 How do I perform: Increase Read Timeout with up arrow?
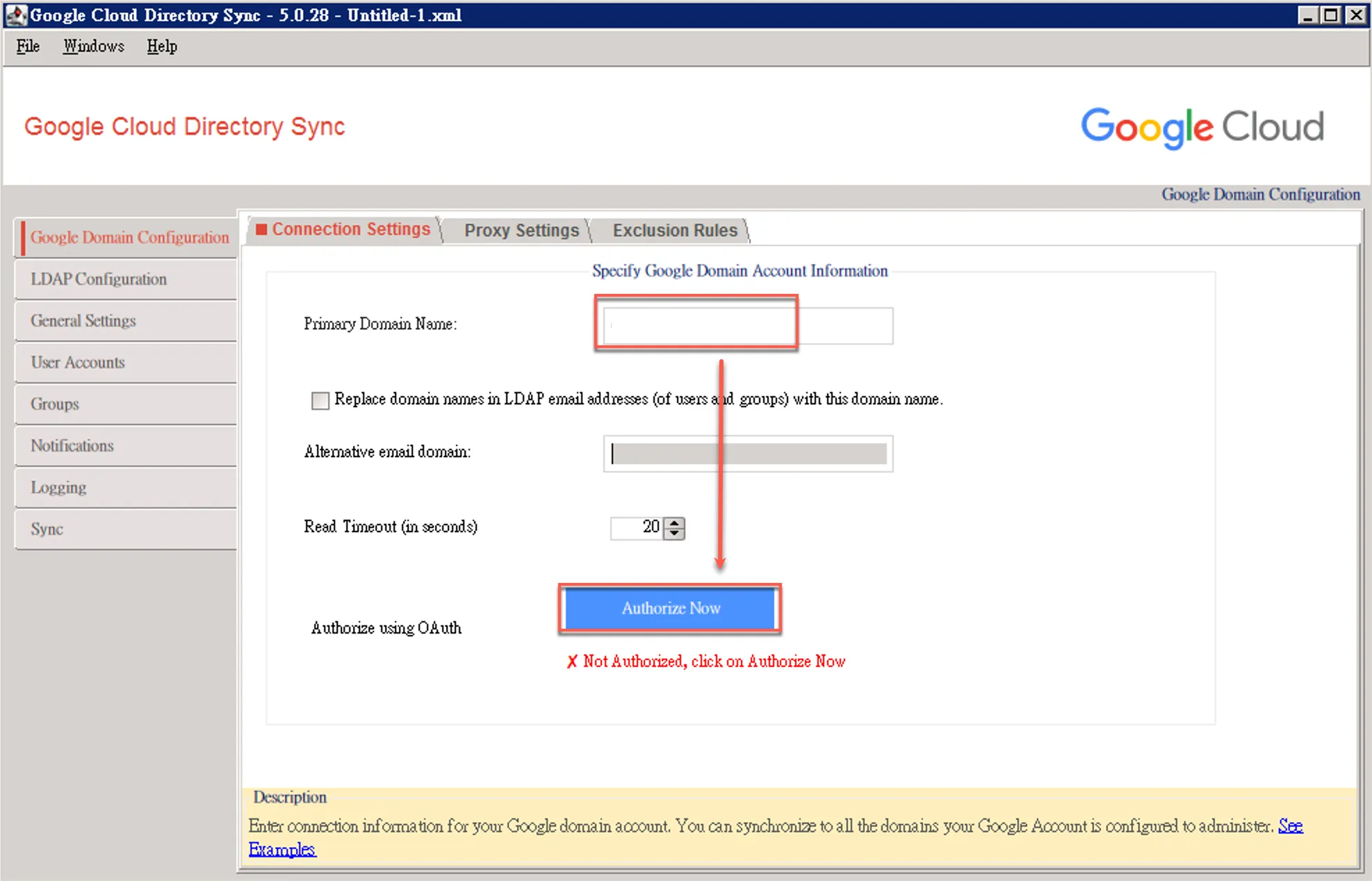click(674, 522)
